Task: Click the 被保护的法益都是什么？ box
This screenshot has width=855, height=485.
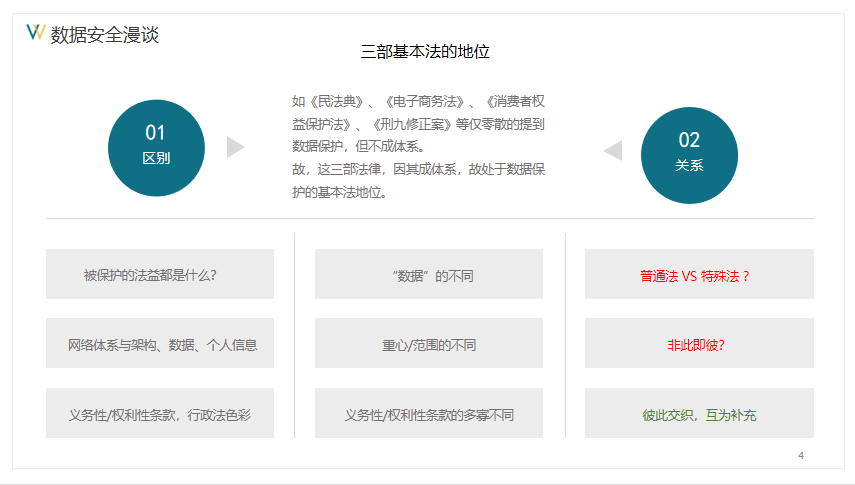Action: coord(160,274)
